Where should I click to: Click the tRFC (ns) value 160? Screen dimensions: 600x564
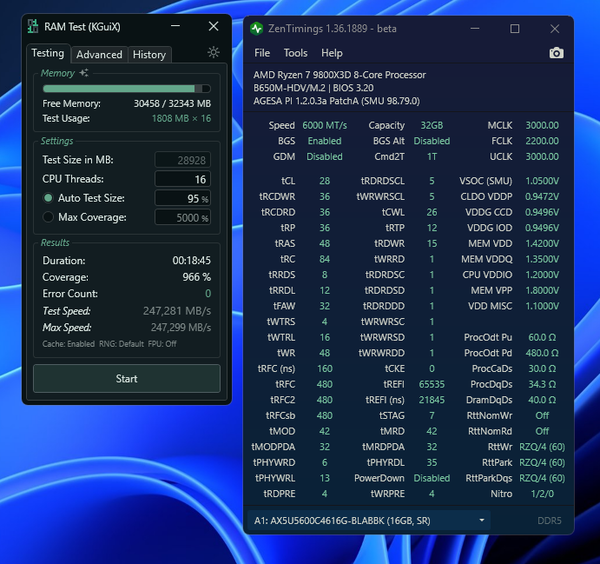point(324,368)
